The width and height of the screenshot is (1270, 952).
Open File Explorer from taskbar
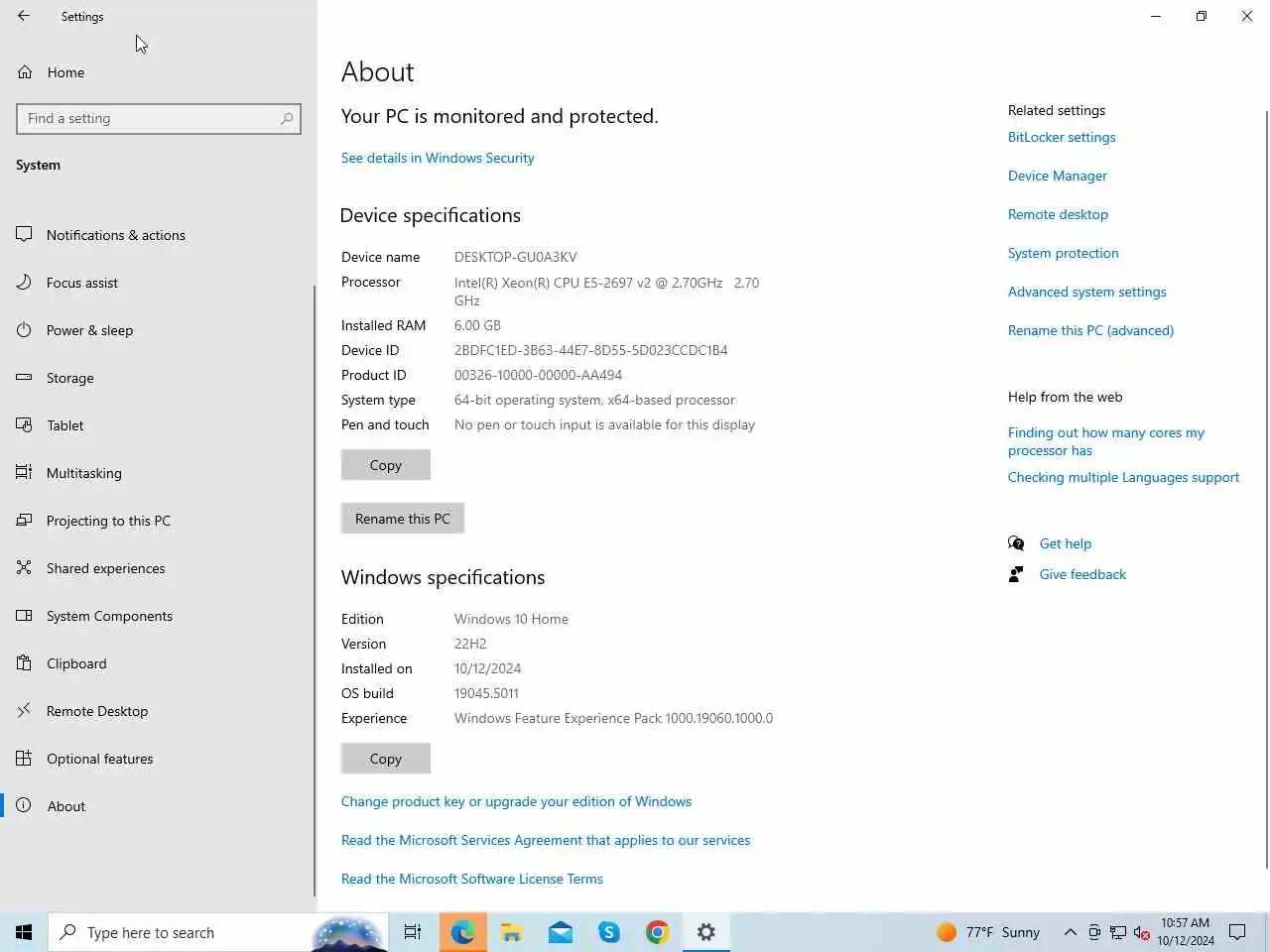coord(511,932)
